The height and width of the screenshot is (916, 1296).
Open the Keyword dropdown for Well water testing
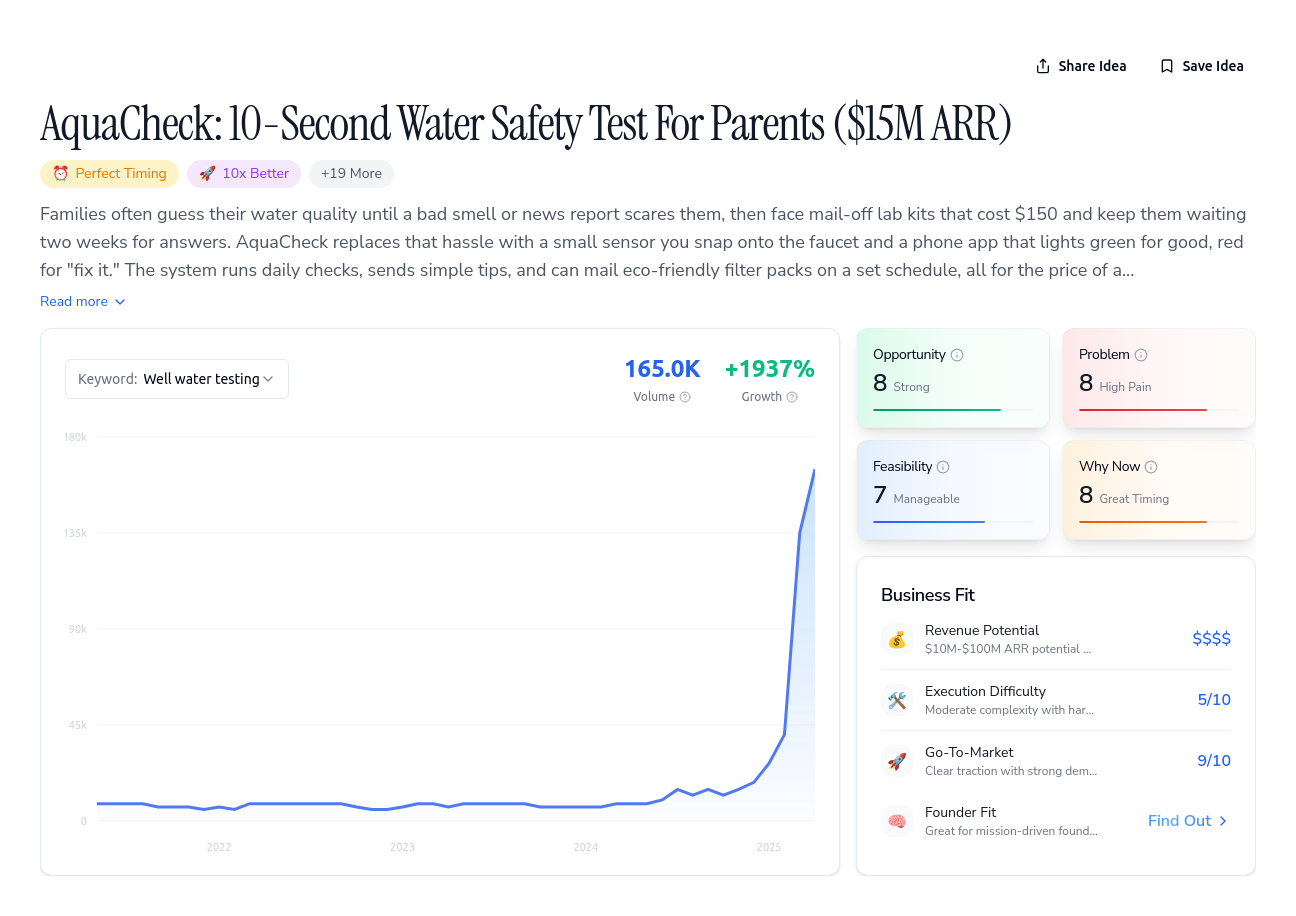[x=177, y=379]
